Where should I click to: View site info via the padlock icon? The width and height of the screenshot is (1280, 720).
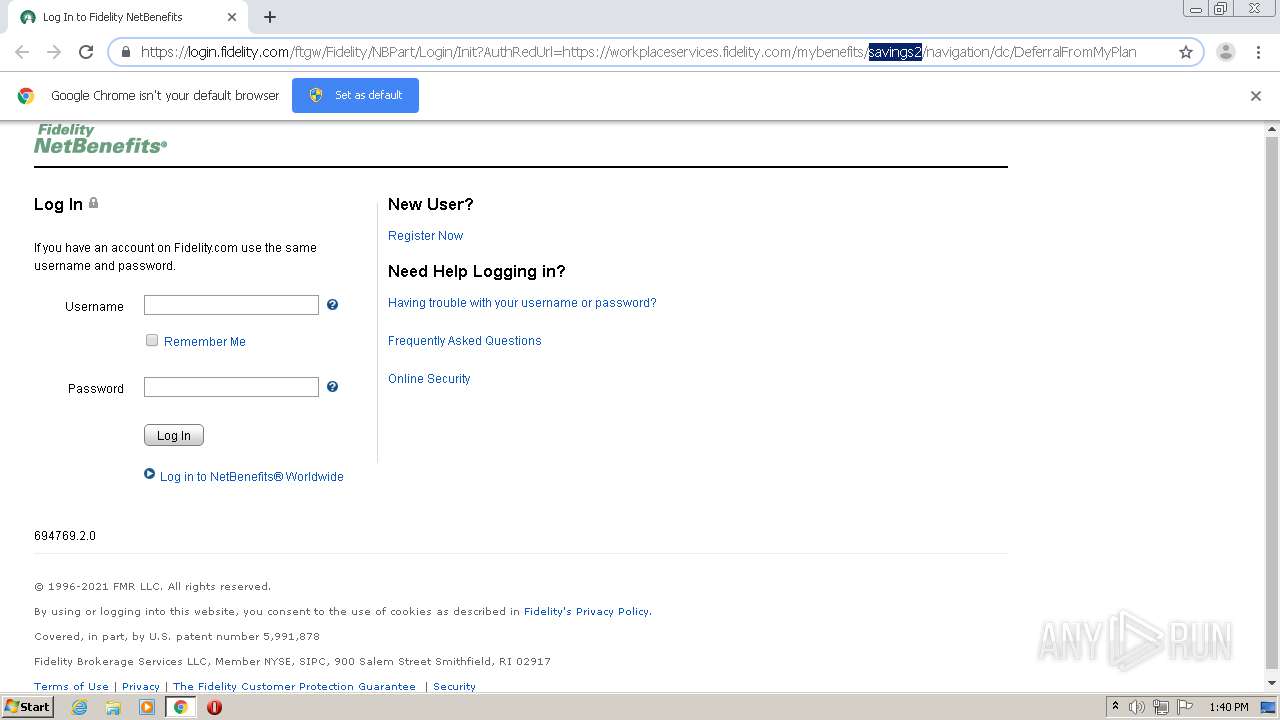(126, 52)
